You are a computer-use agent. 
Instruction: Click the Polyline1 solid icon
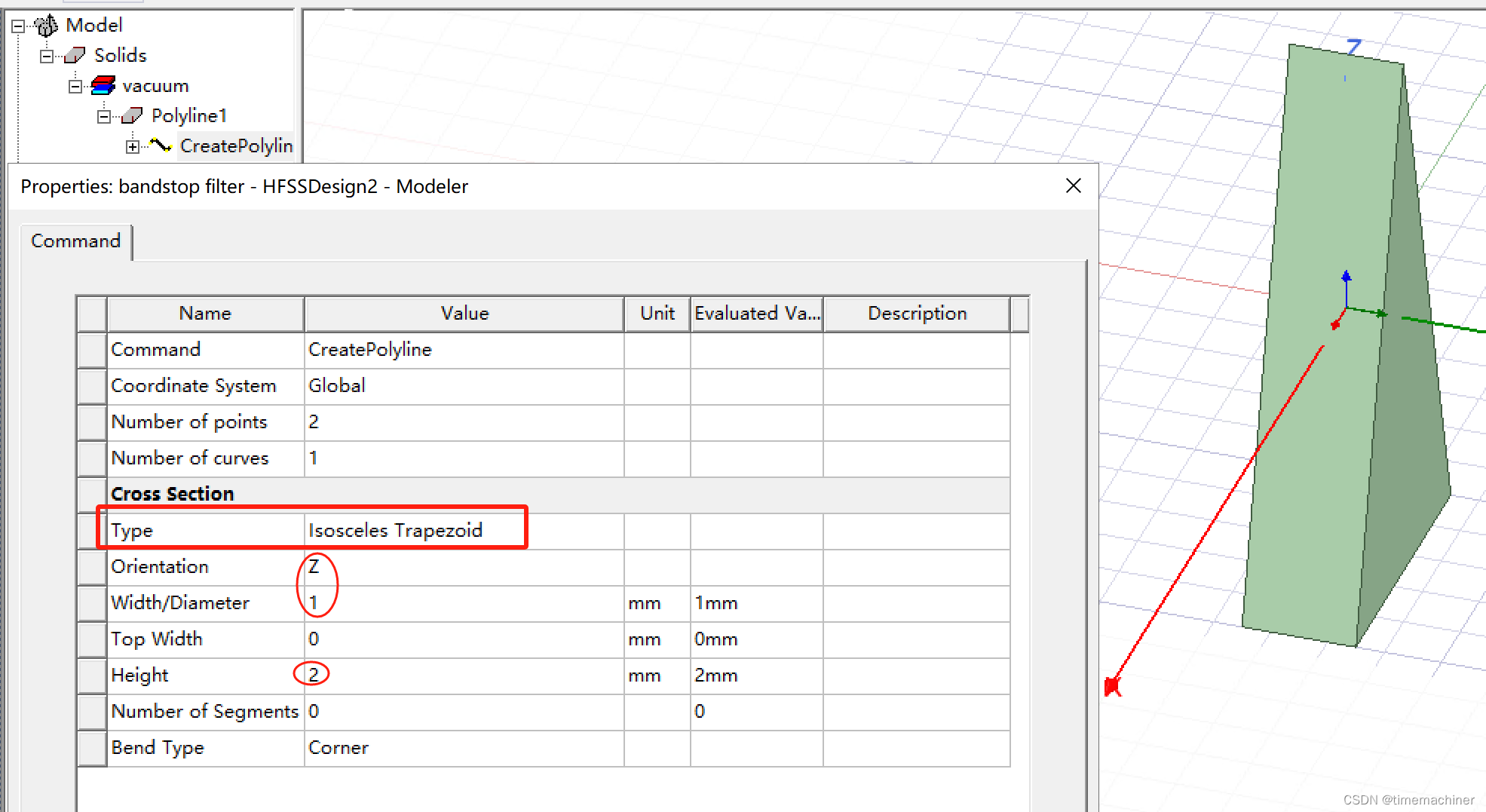coord(132,115)
